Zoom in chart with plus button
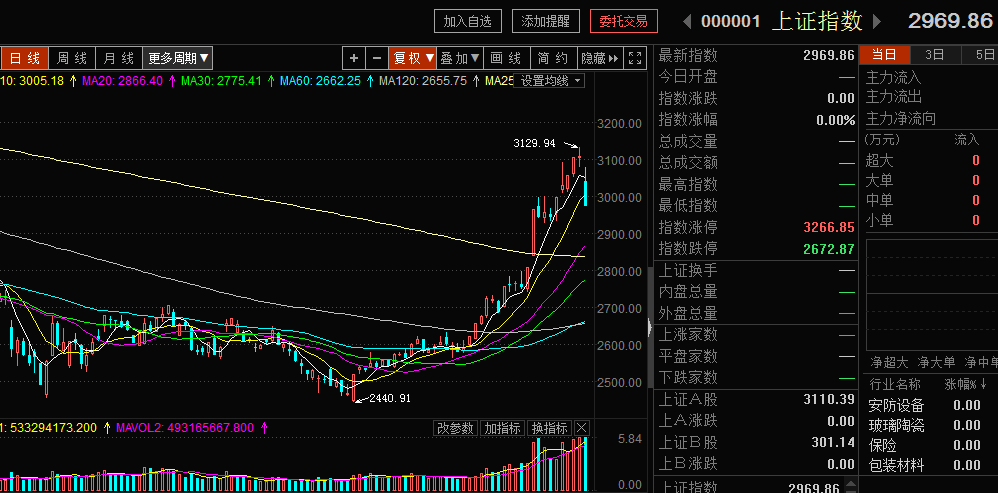 click(354, 59)
